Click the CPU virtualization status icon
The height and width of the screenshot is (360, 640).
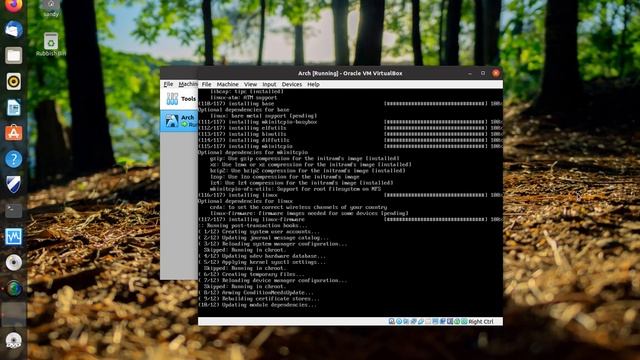pos(450,322)
